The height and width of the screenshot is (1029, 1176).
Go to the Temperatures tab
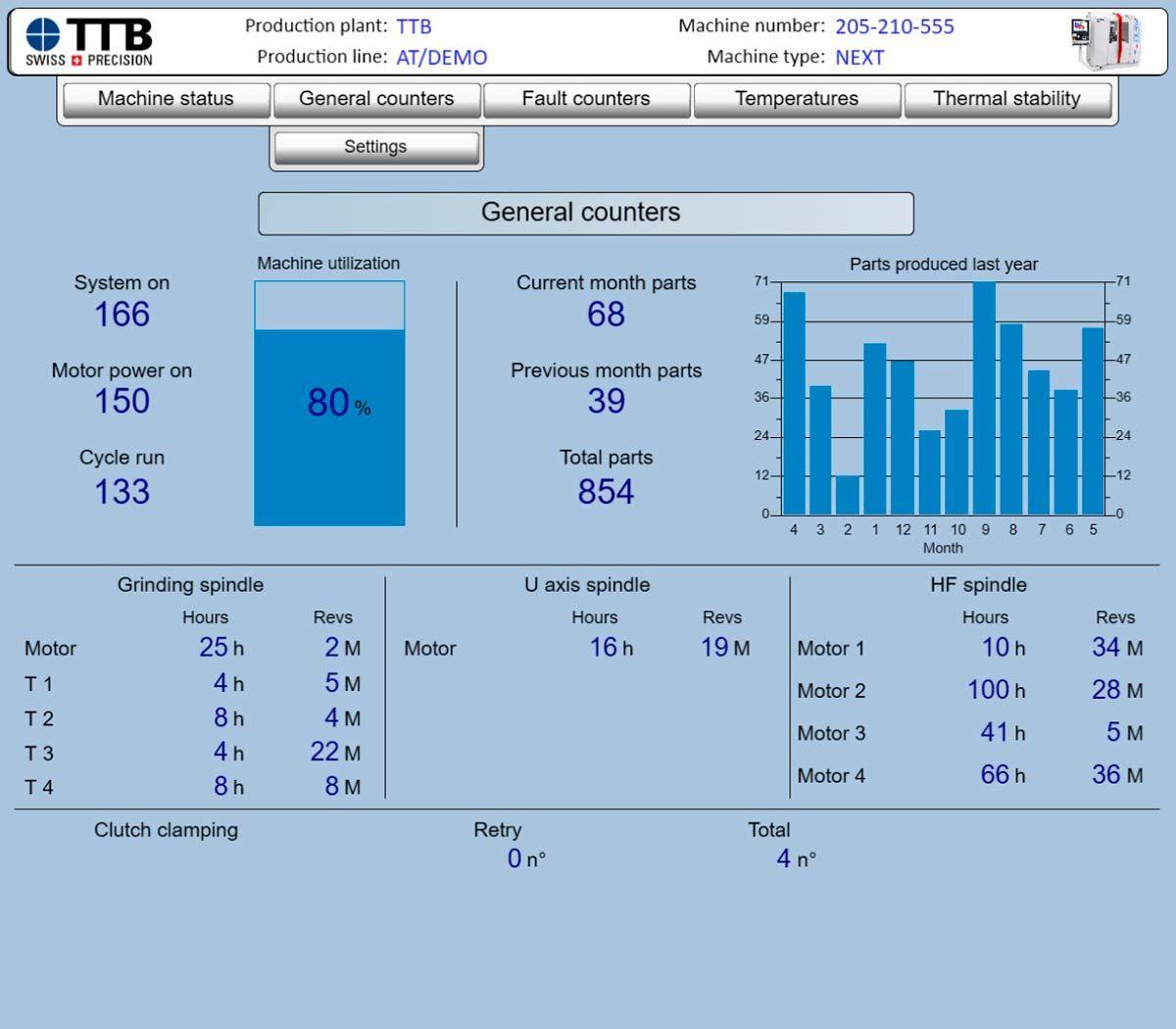tap(796, 99)
